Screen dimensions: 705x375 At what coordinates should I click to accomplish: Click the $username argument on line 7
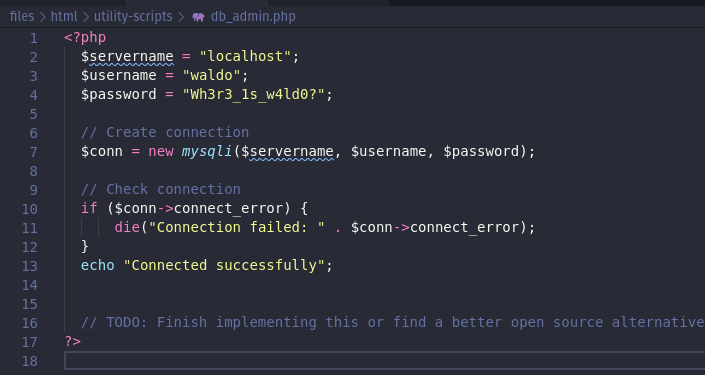388,151
